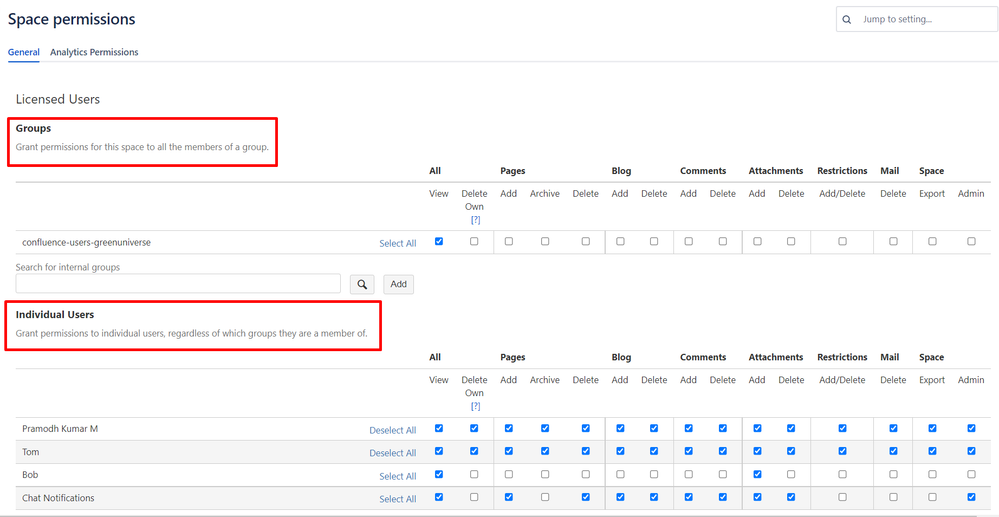Click Select All for Bob
This screenshot has height=517, width=999.
pos(398,476)
